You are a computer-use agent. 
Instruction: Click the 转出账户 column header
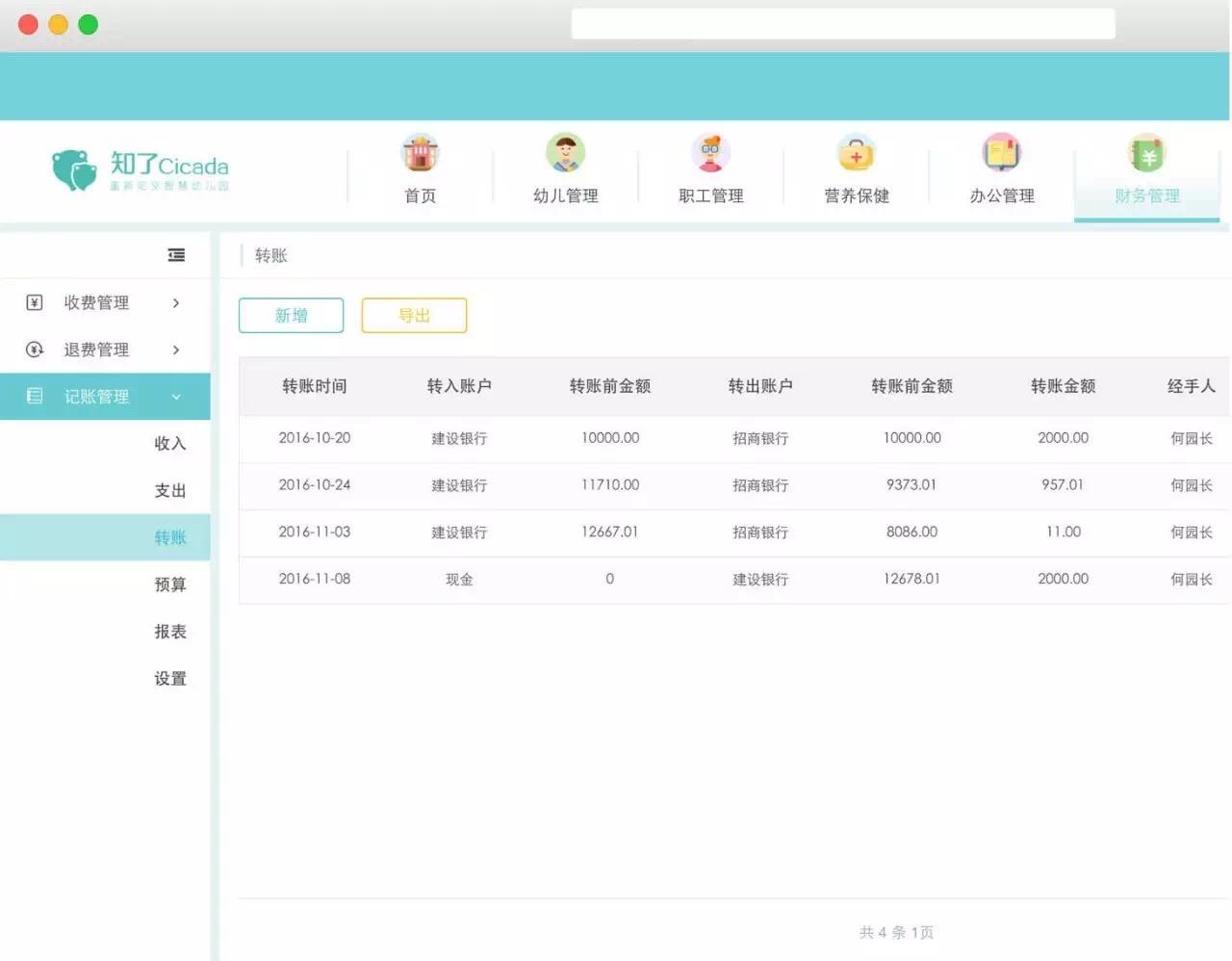click(760, 386)
